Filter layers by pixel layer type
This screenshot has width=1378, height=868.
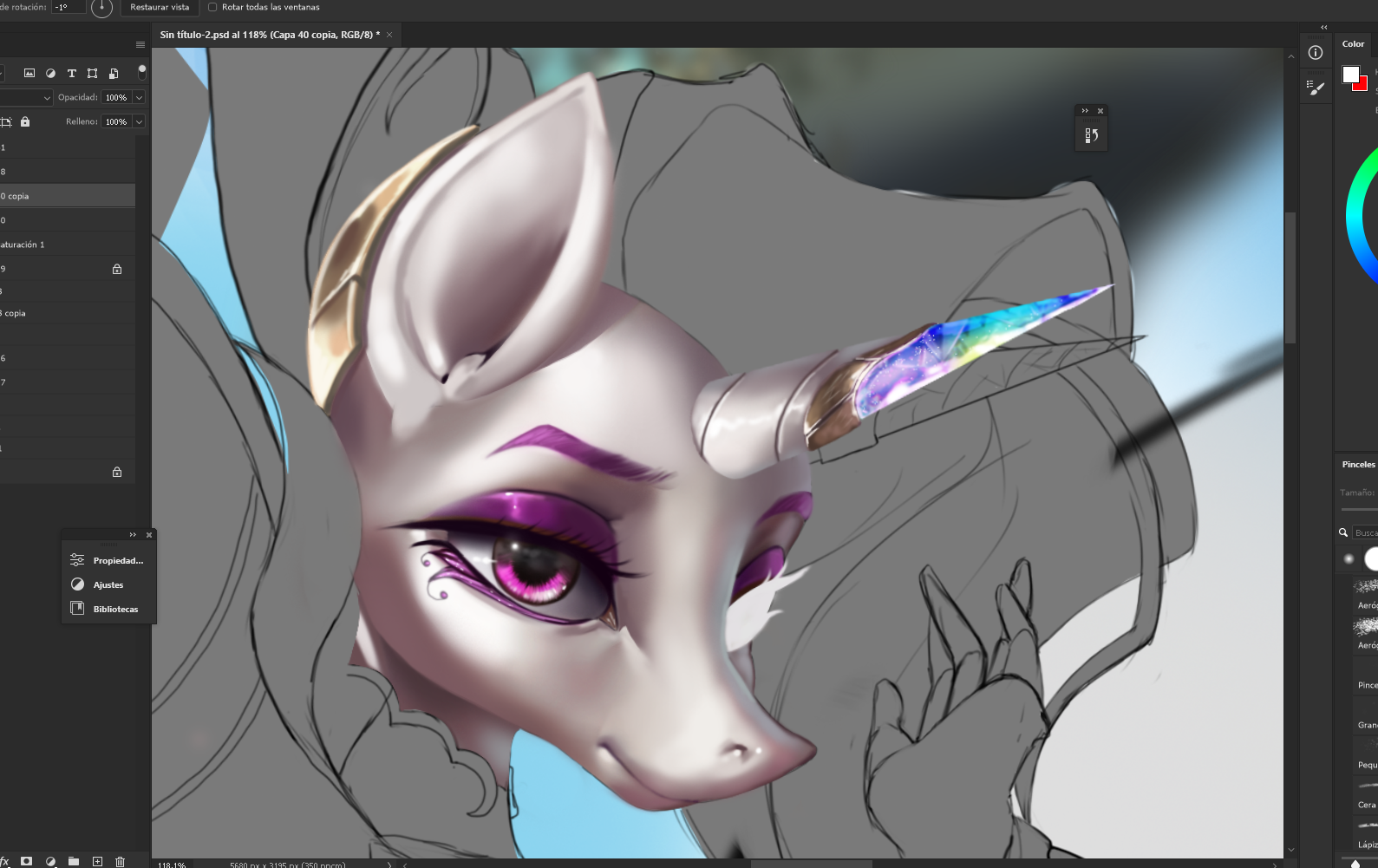[29, 74]
